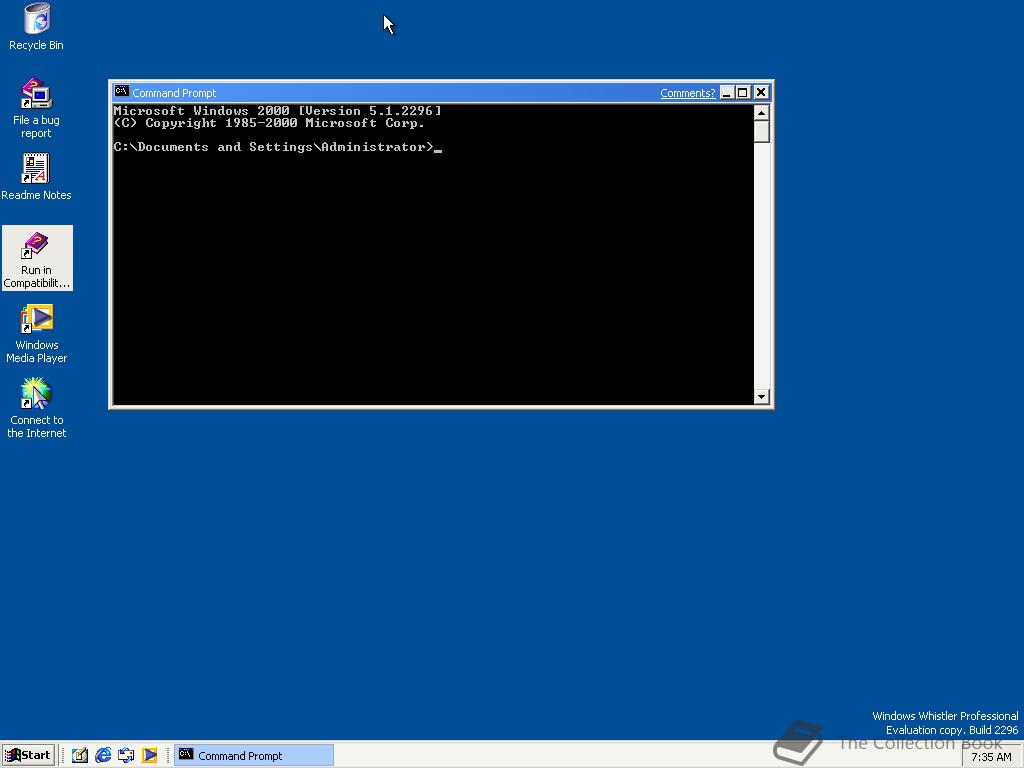The height and width of the screenshot is (768, 1024).
Task: Maximize the Command Prompt window
Action: click(x=743, y=93)
